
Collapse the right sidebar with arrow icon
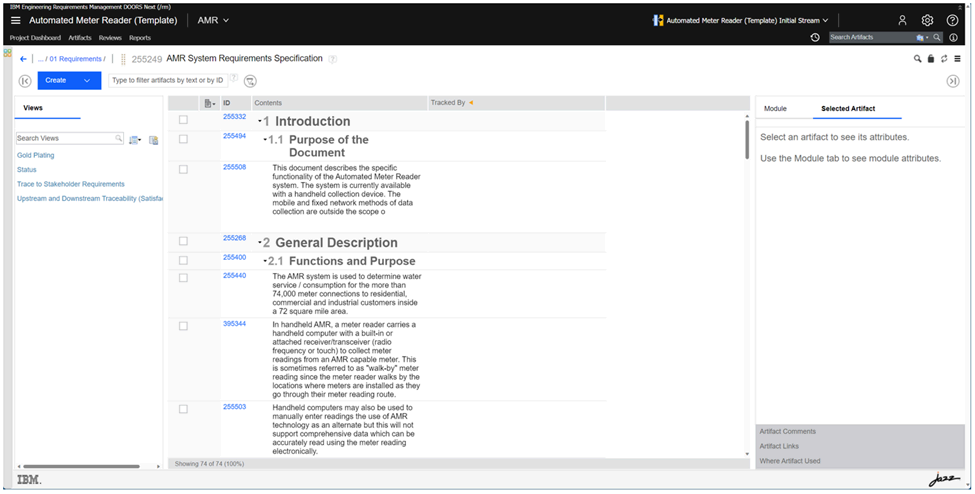pos(953,81)
